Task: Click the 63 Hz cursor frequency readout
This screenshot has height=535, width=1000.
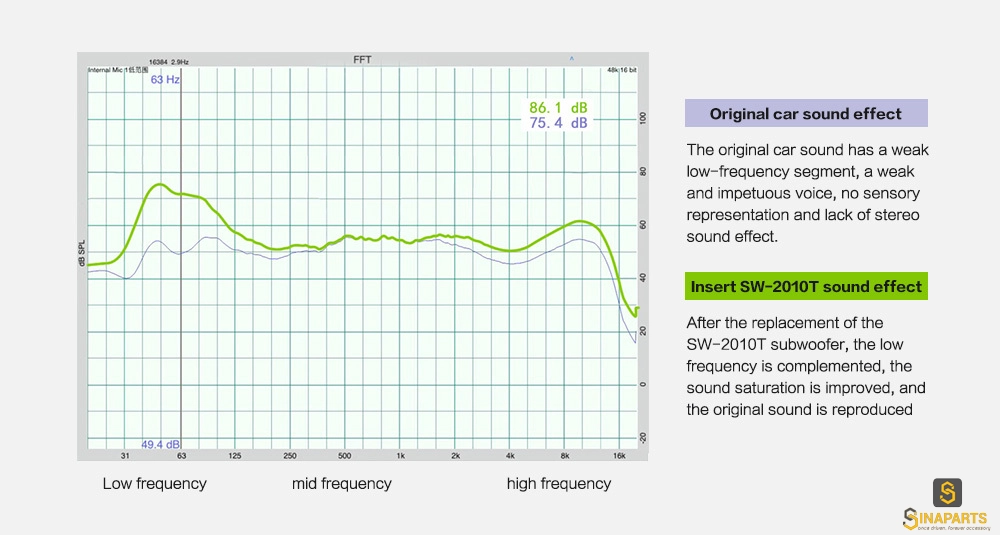Action: pyautogui.click(x=165, y=80)
